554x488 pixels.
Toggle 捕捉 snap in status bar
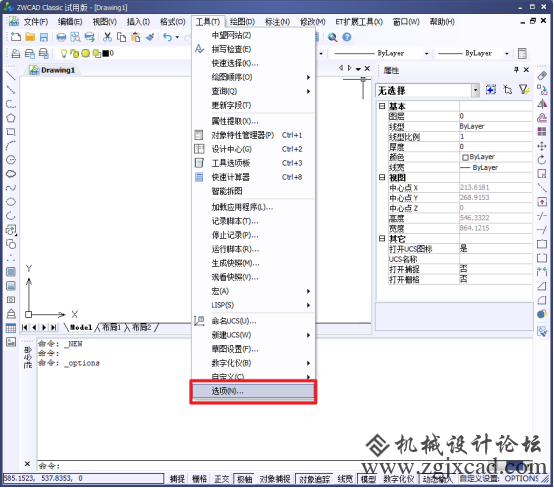point(177,479)
